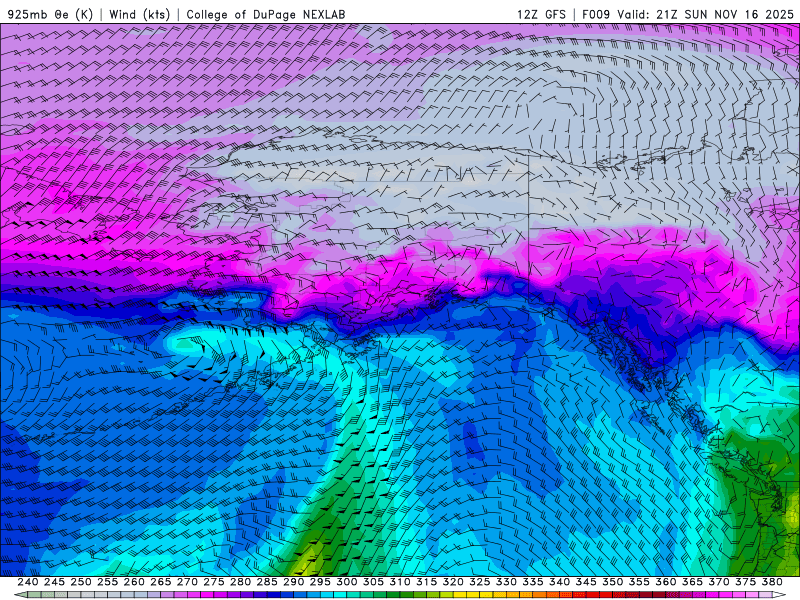
Task: Click the 360 colorbar value
Action: (666, 582)
